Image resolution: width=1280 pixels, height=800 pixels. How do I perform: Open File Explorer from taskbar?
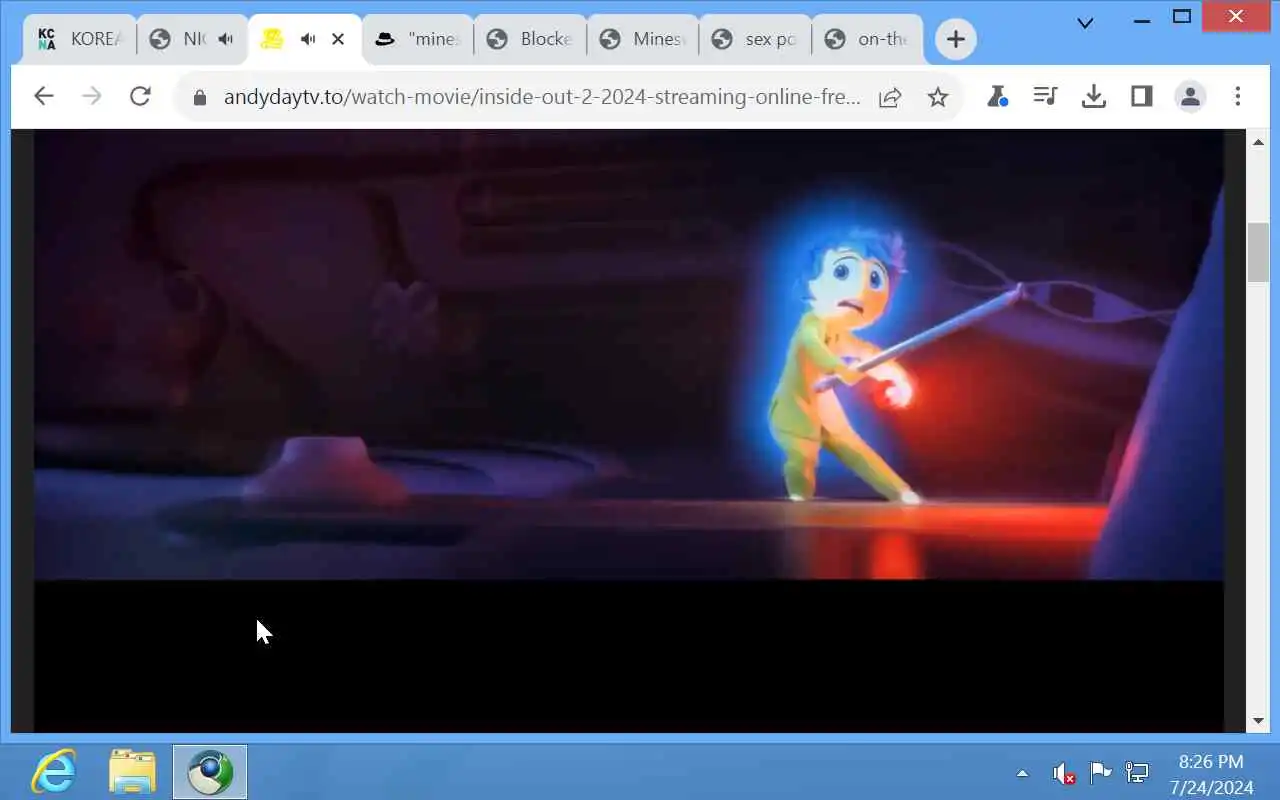pos(132,772)
